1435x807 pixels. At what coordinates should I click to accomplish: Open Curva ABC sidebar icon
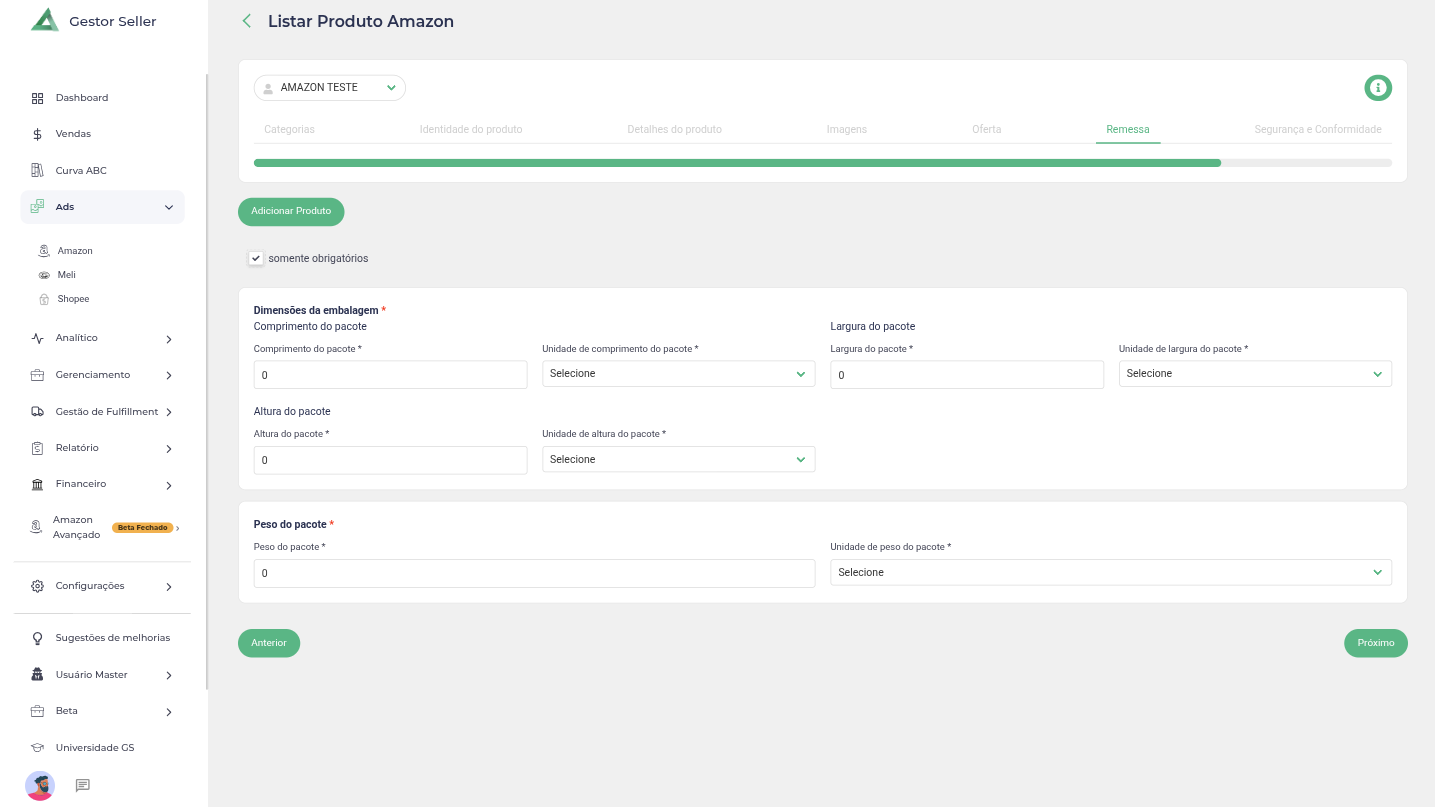pyautogui.click(x=37, y=171)
